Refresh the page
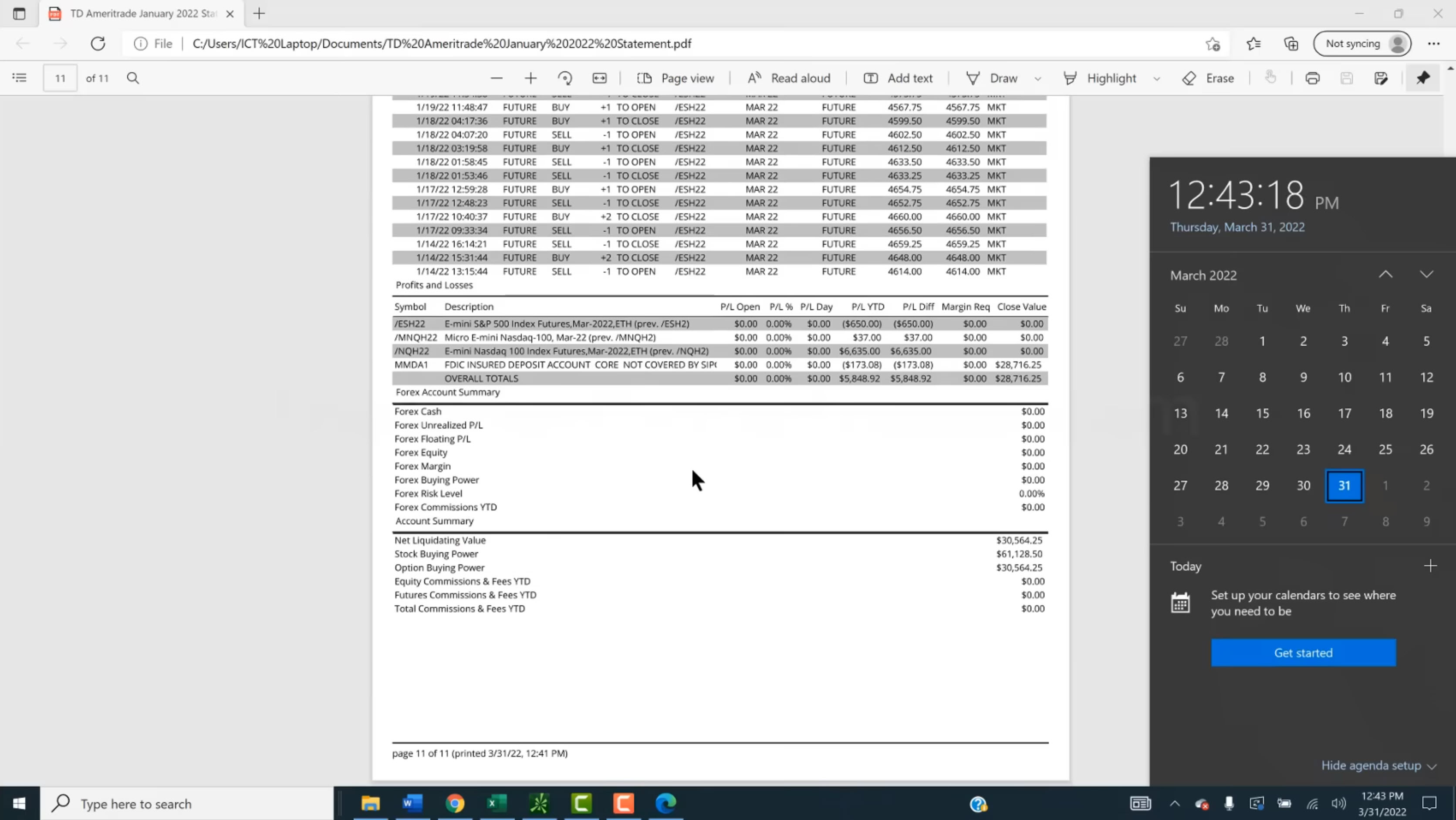This screenshot has height=820, width=1456. pyautogui.click(x=98, y=44)
